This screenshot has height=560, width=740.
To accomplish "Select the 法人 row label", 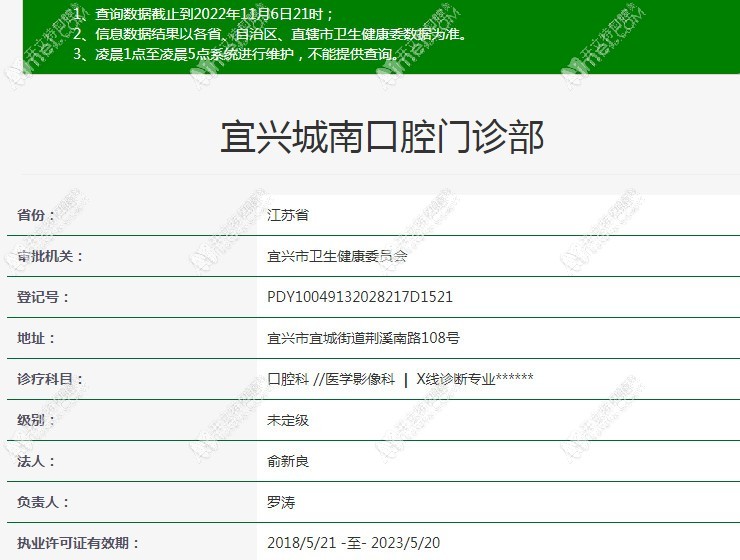I will click(38, 462).
